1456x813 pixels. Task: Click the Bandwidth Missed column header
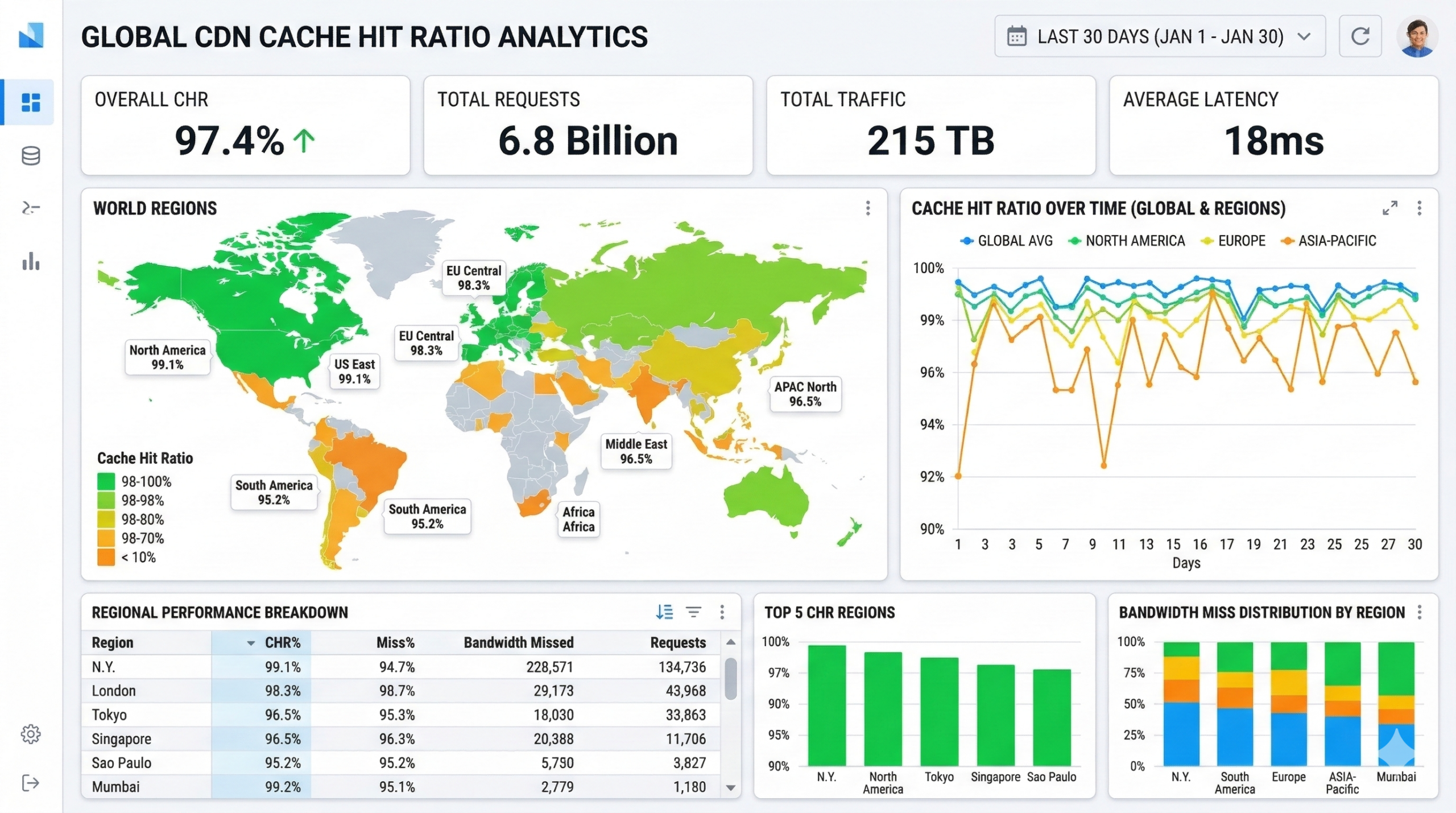[518, 643]
